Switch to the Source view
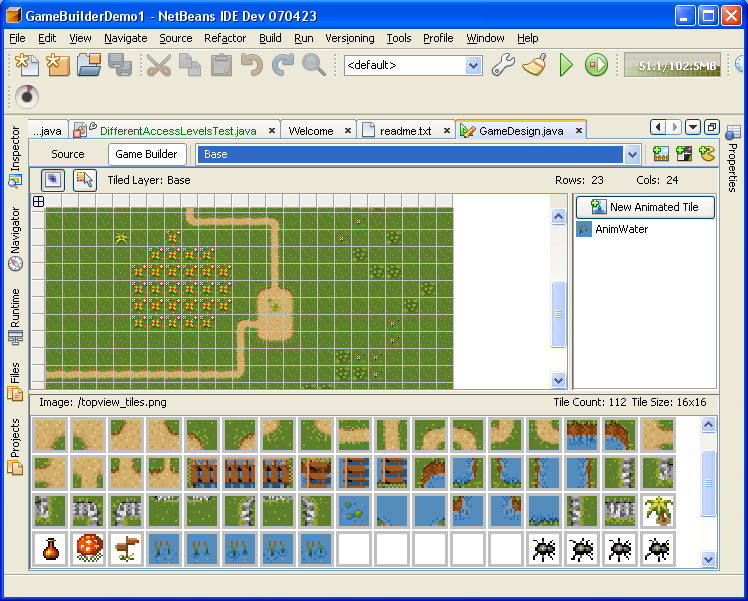 68,154
